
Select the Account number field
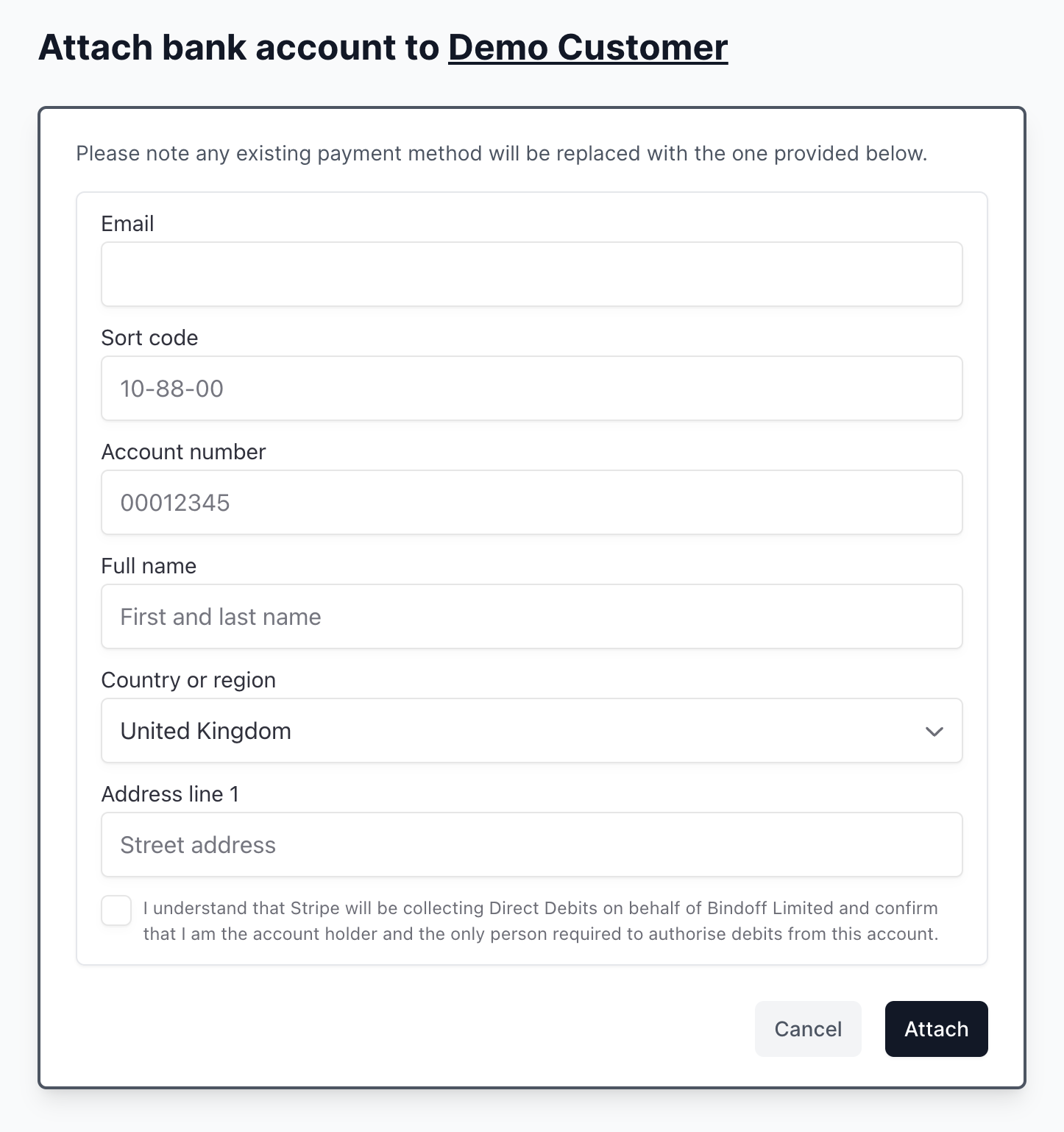point(531,502)
